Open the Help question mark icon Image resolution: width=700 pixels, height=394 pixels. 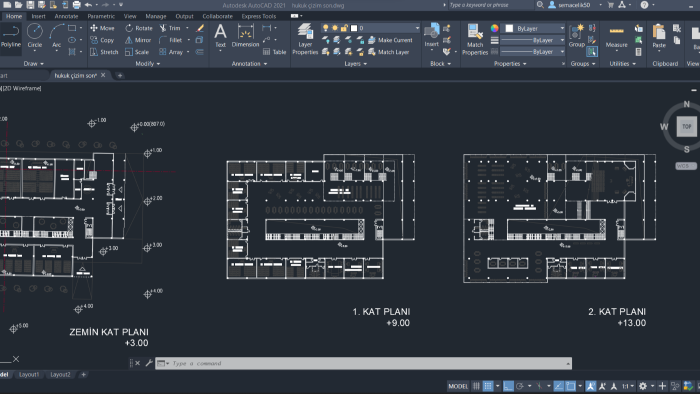click(x=644, y=5)
